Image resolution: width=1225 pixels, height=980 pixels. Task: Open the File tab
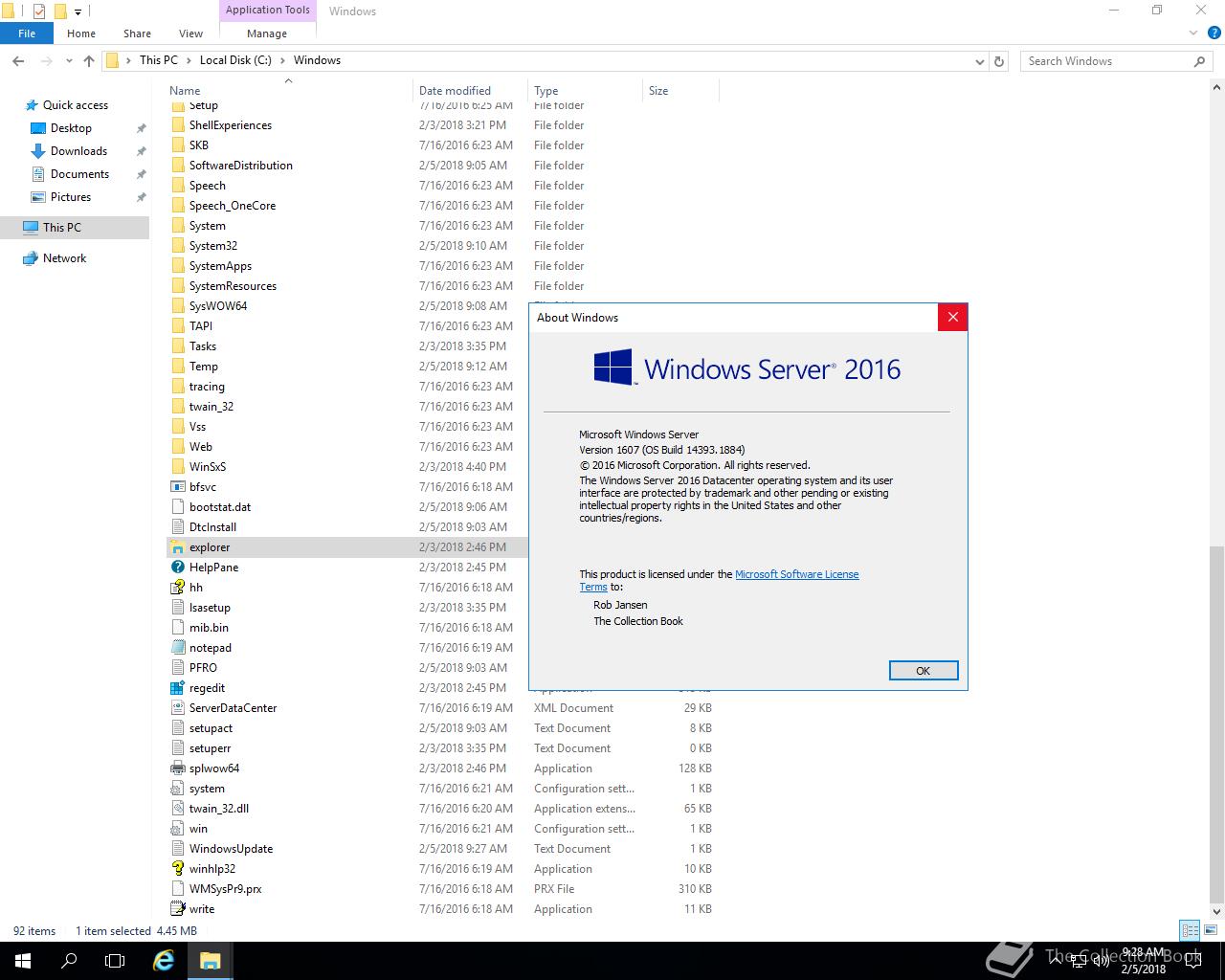coord(27,33)
